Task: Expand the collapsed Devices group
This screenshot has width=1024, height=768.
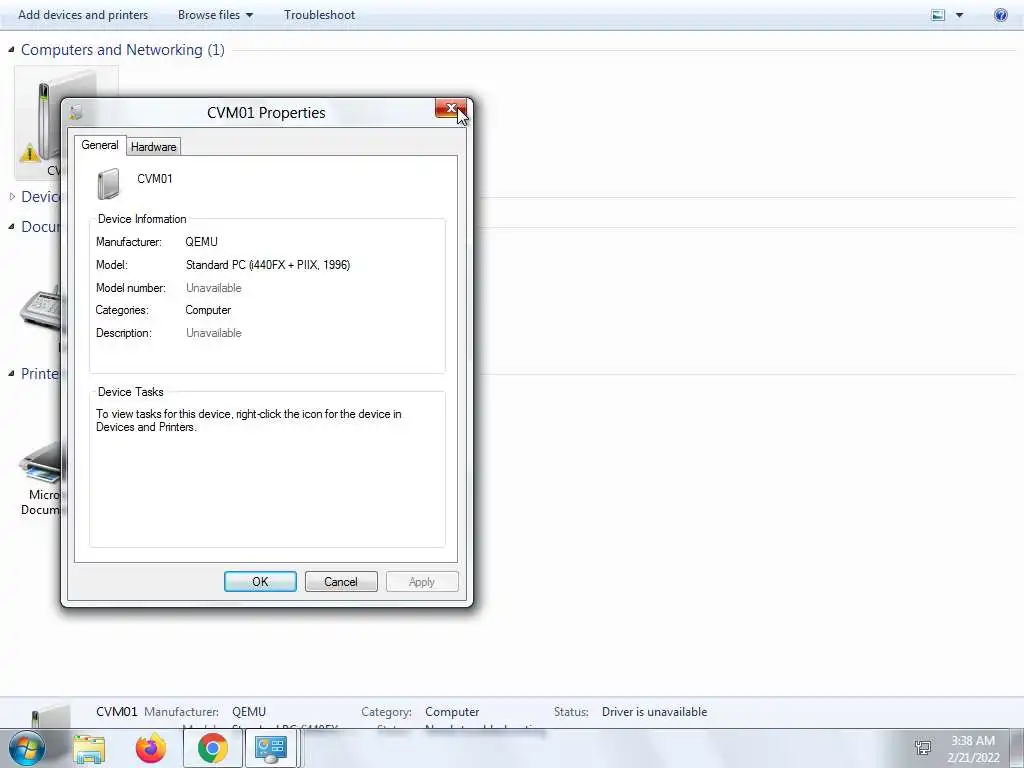Action: 12,196
